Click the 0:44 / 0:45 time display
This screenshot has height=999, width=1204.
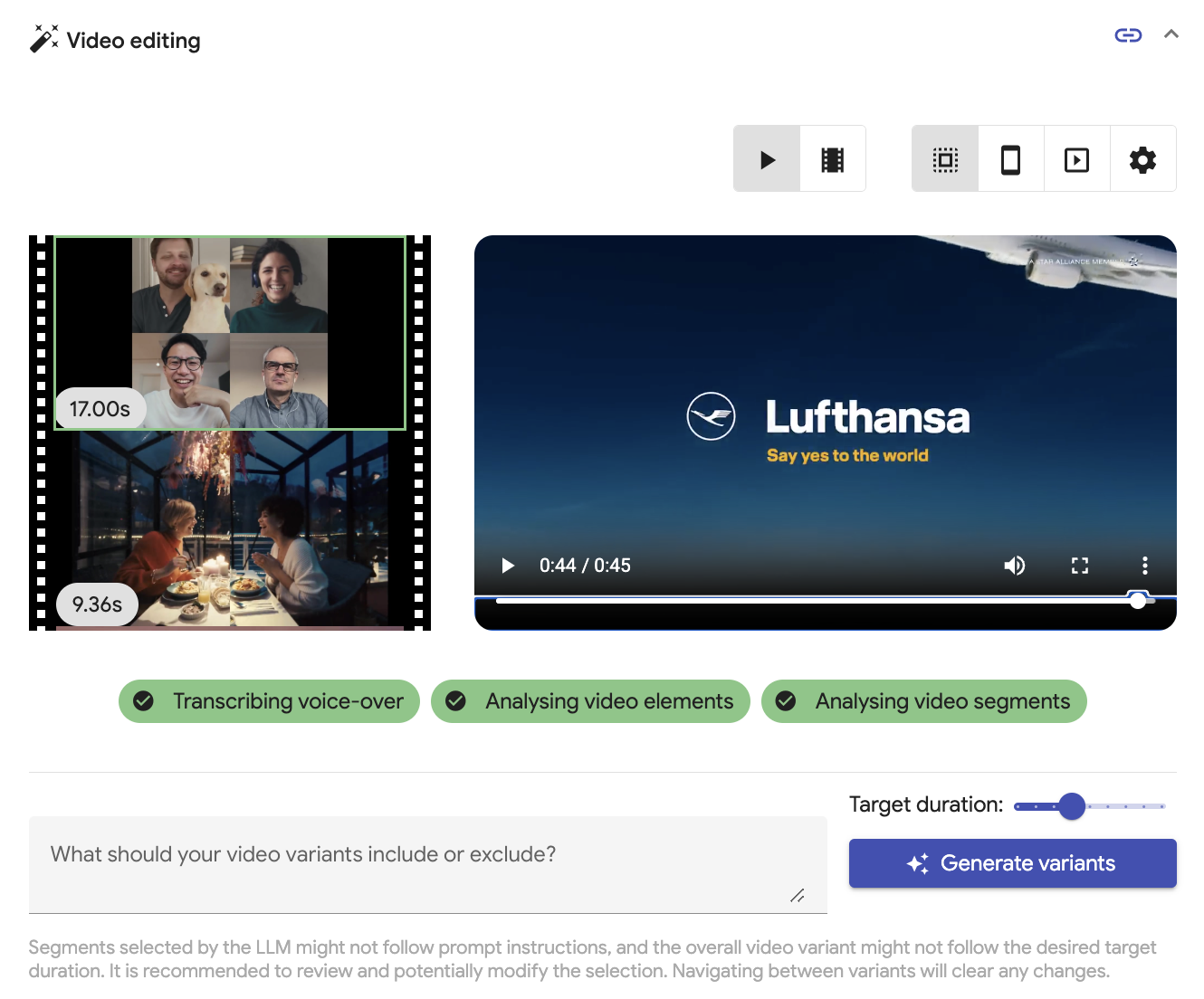pyautogui.click(x=585, y=566)
